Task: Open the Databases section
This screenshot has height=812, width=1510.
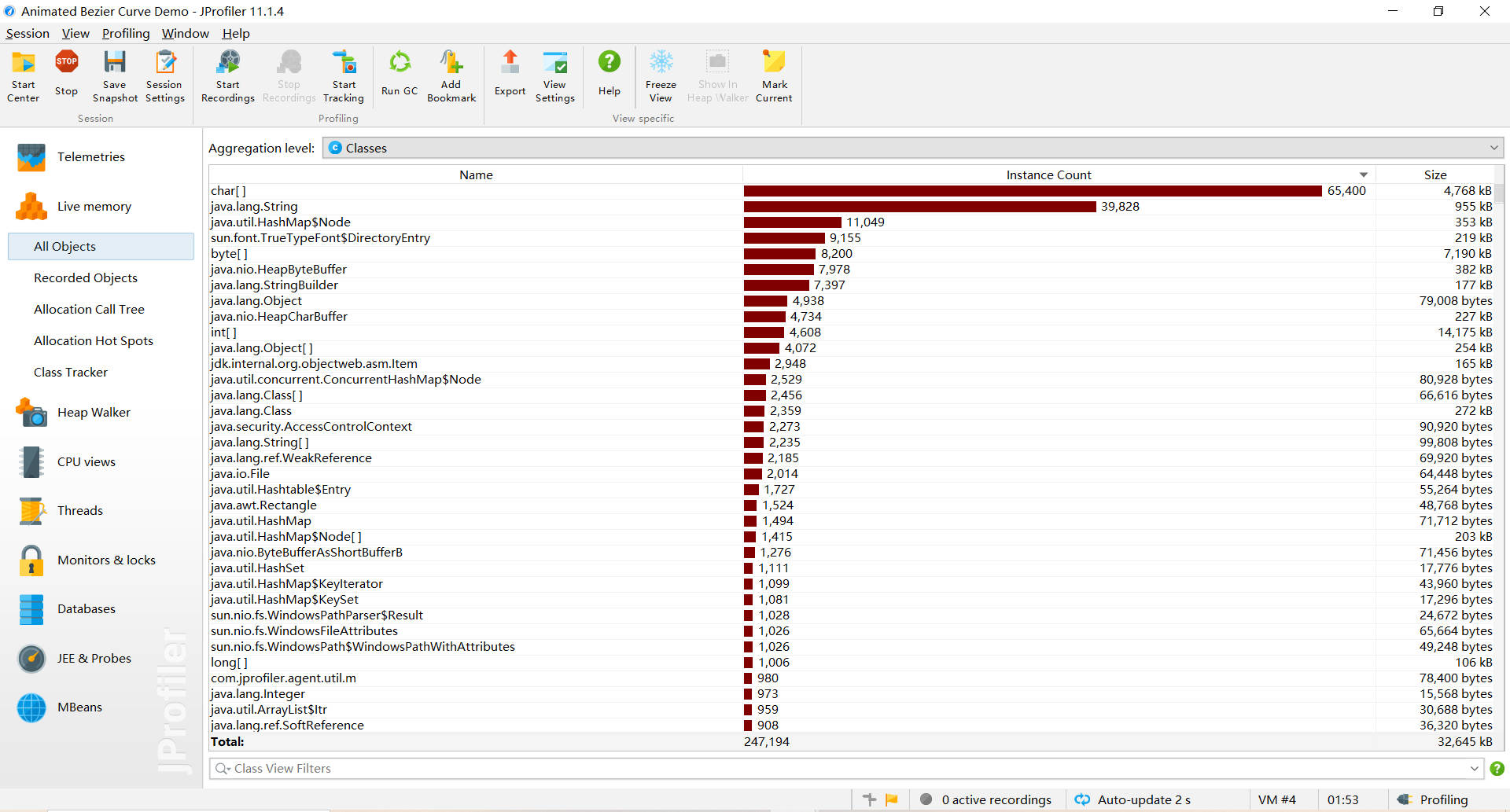Action: coord(86,609)
